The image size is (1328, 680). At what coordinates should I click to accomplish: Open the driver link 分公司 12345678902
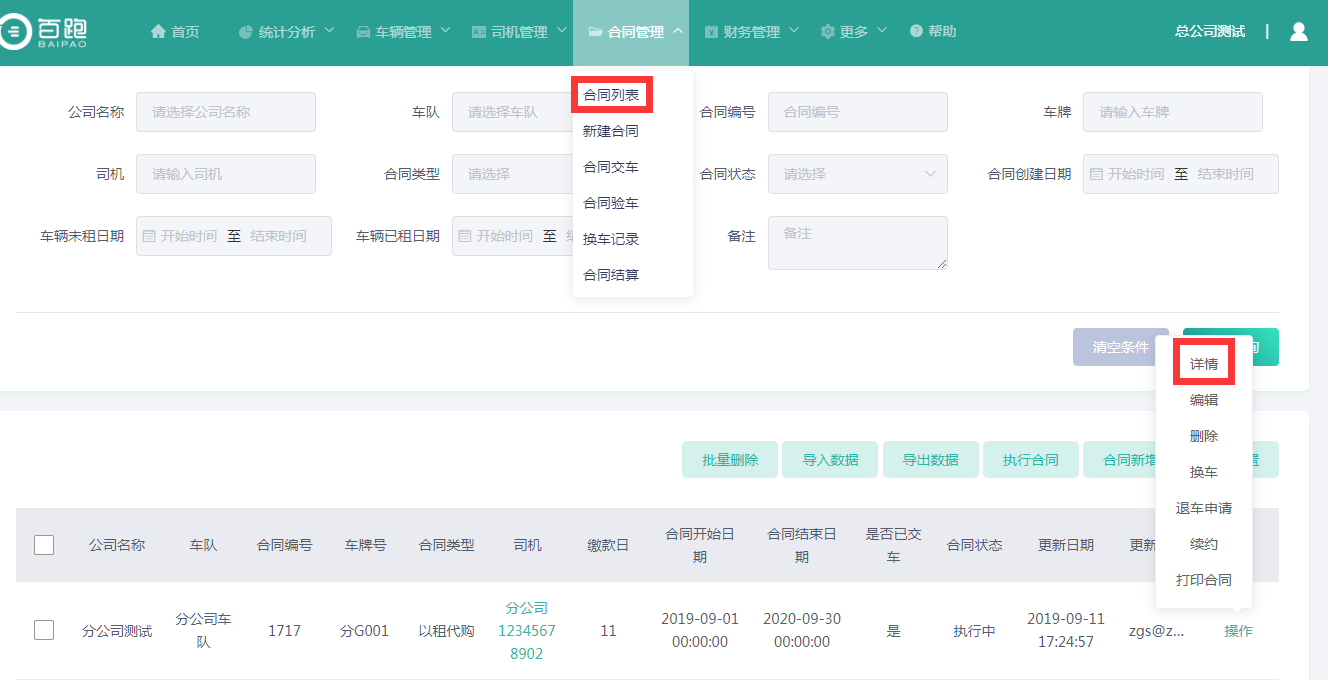pyautogui.click(x=527, y=630)
